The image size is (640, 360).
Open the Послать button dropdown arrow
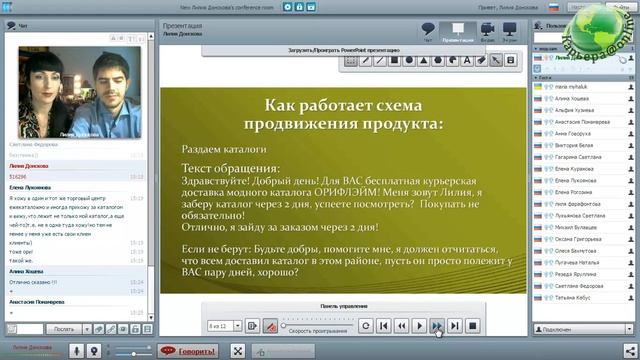coord(87,329)
